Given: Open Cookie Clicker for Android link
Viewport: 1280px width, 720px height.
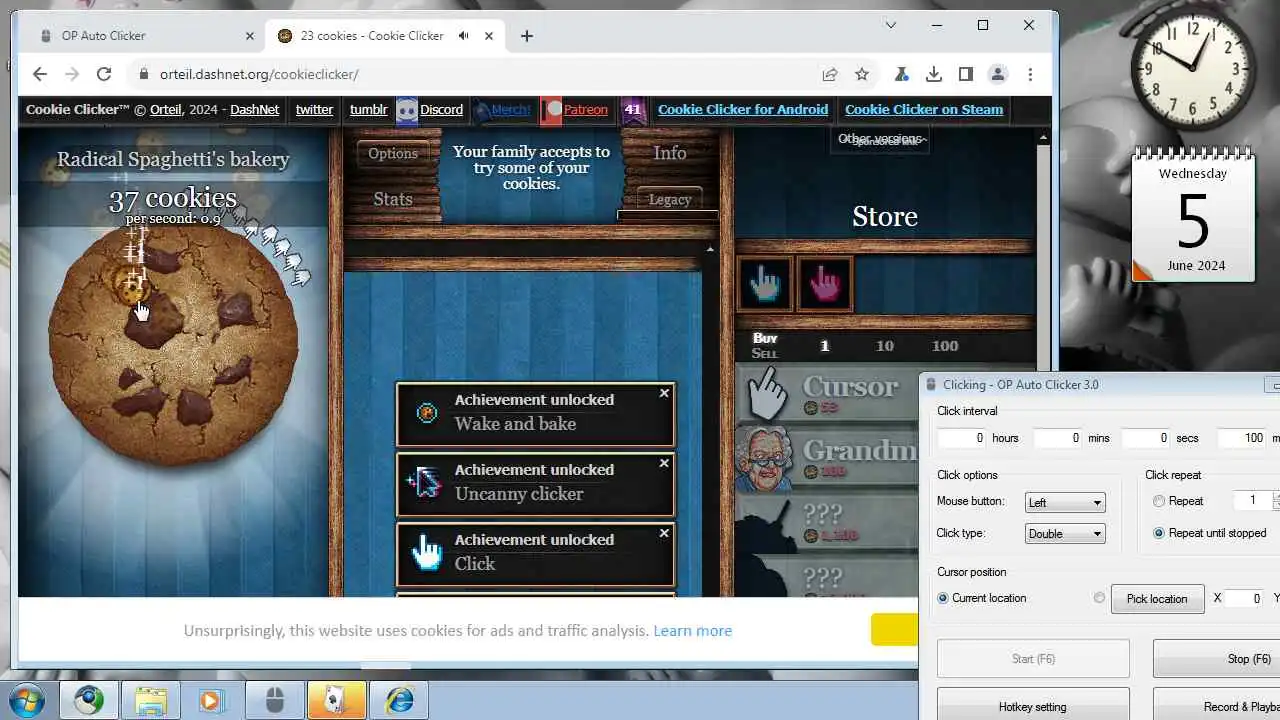Looking at the screenshot, I should [743, 110].
